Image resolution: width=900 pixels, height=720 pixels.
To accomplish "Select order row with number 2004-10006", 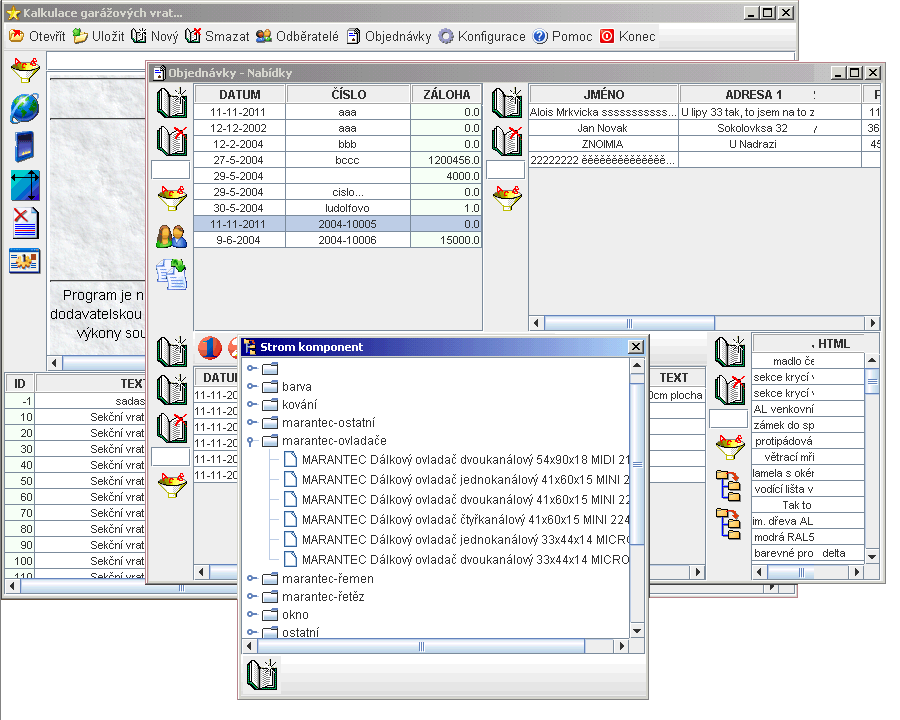I will point(338,240).
